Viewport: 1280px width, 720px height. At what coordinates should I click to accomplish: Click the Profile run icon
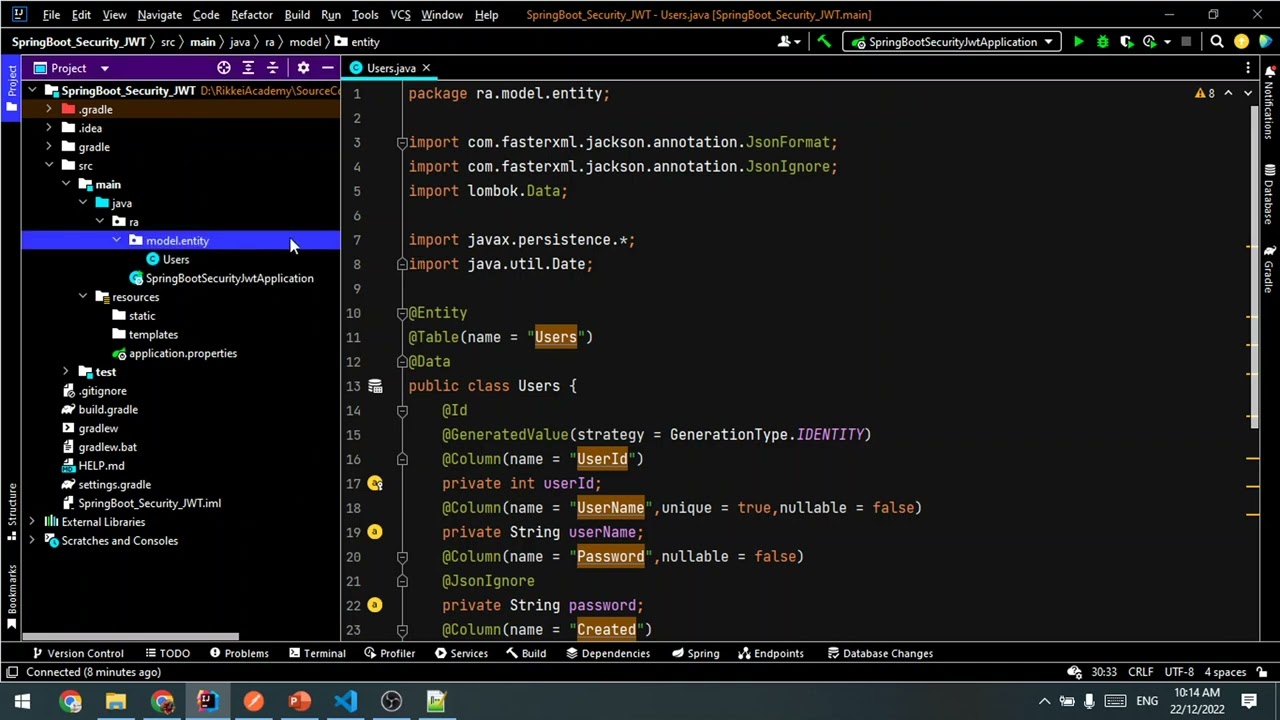(1150, 42)
